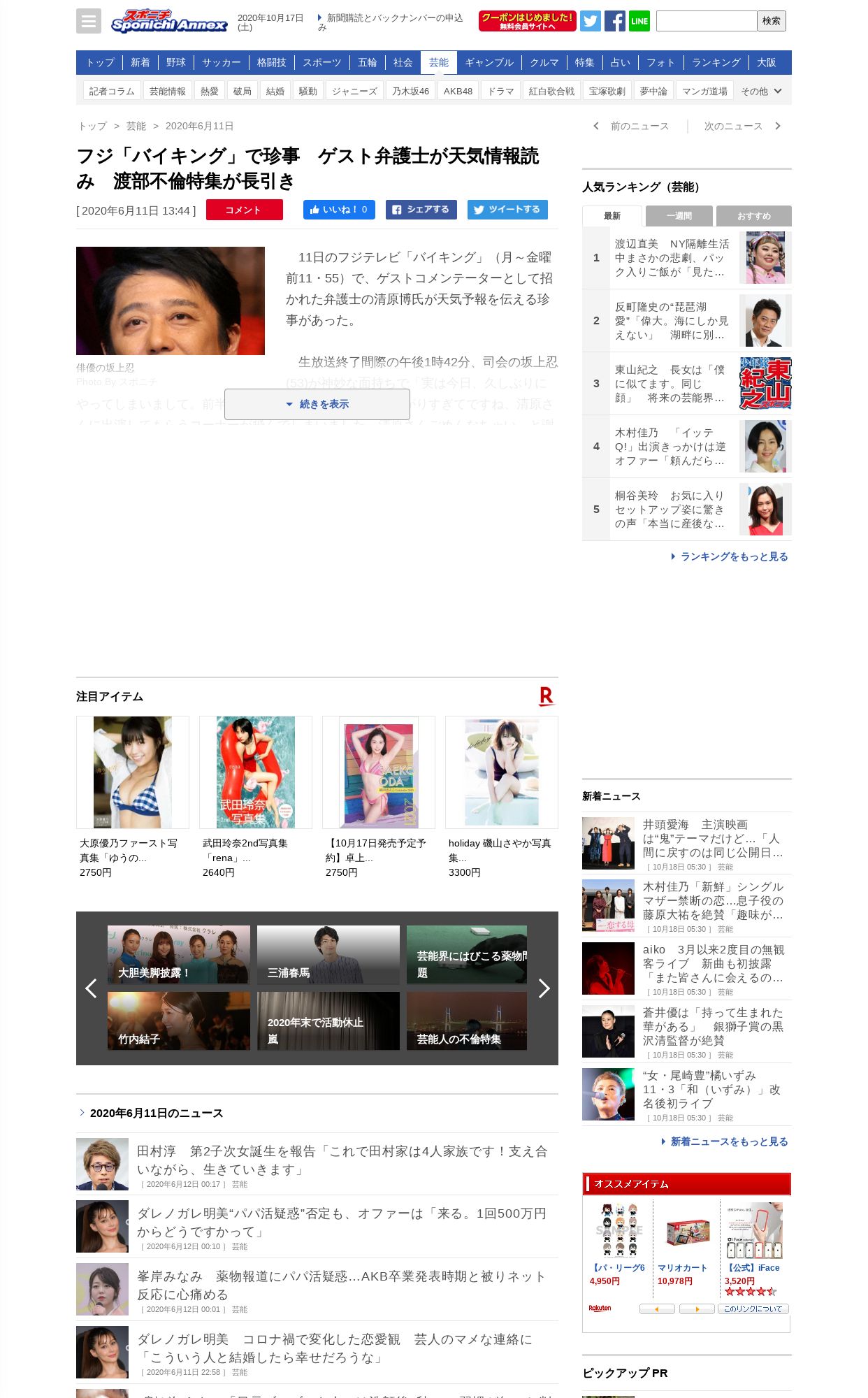Click 芸能 breadcrumb link
Image resolution: width=868 pixels, height=1398 pixels.
(x=136, y=126)
